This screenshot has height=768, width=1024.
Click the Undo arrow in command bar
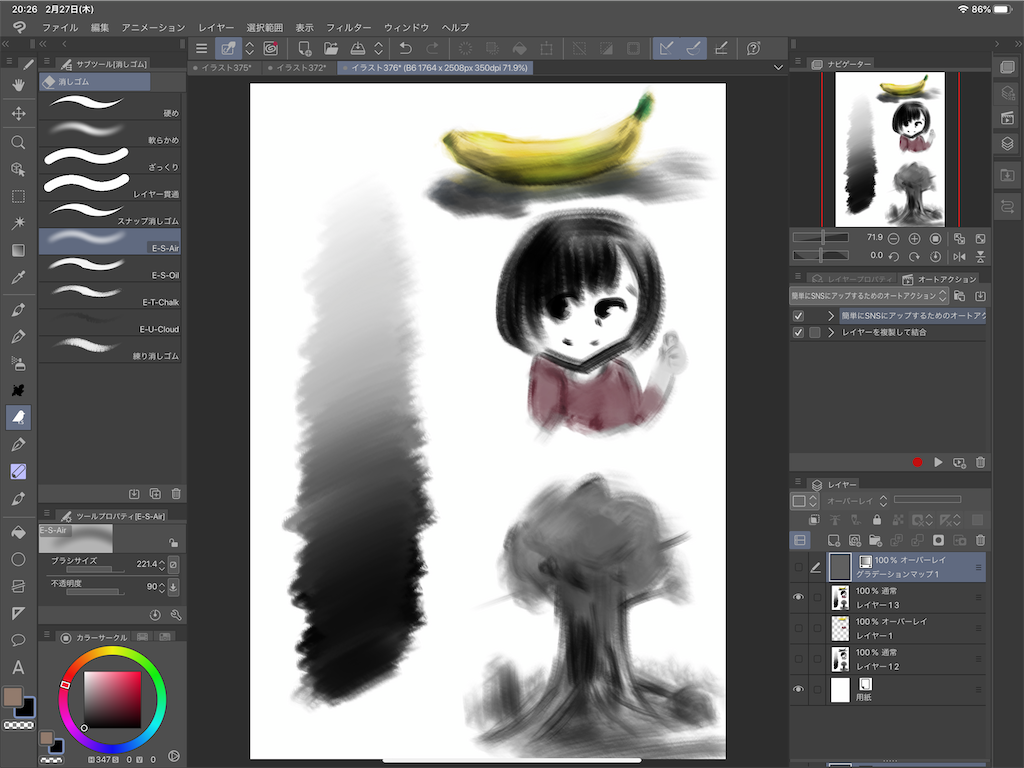point(406,48)
